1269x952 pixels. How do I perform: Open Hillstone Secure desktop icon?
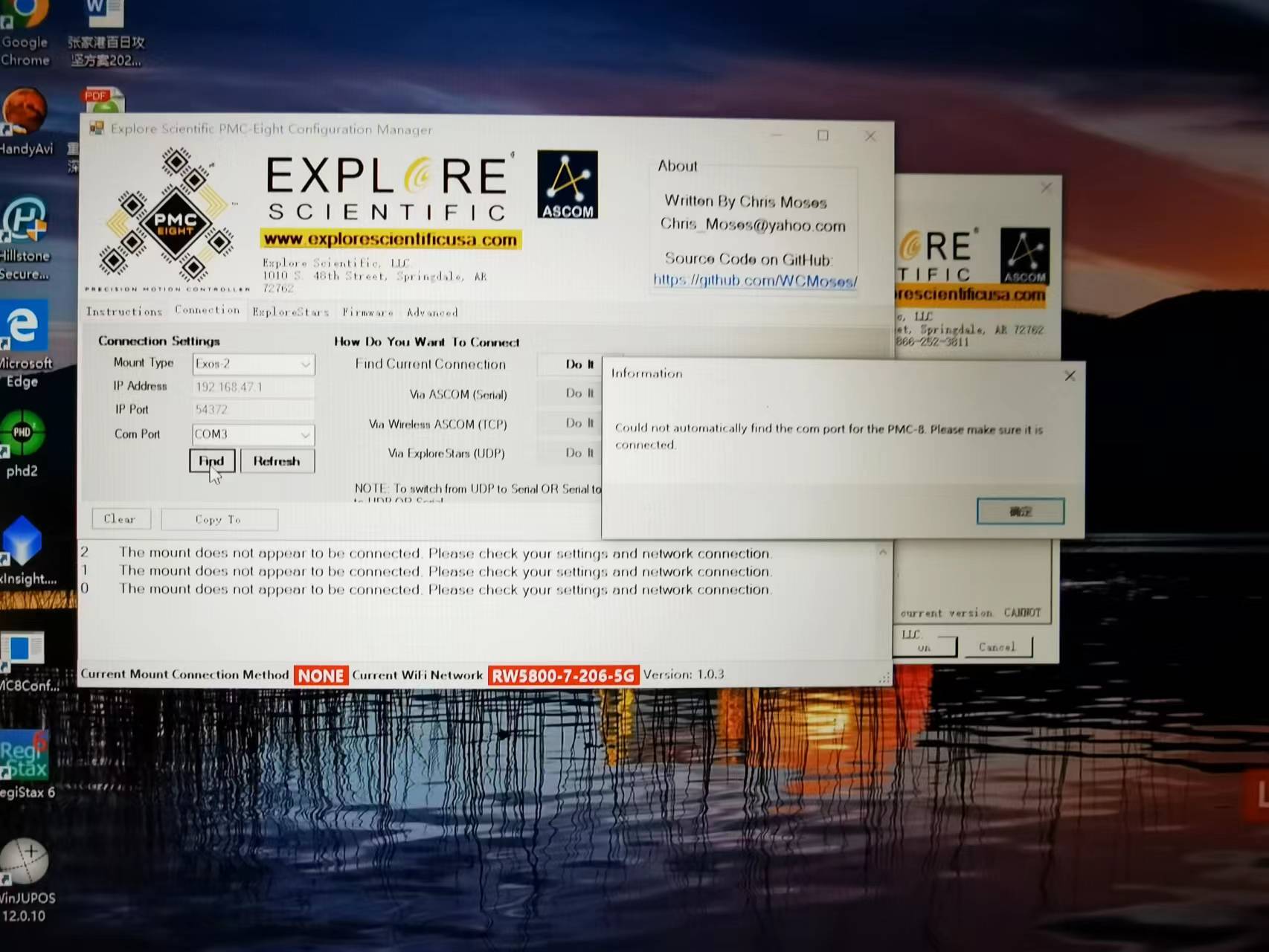click(25, 238)
